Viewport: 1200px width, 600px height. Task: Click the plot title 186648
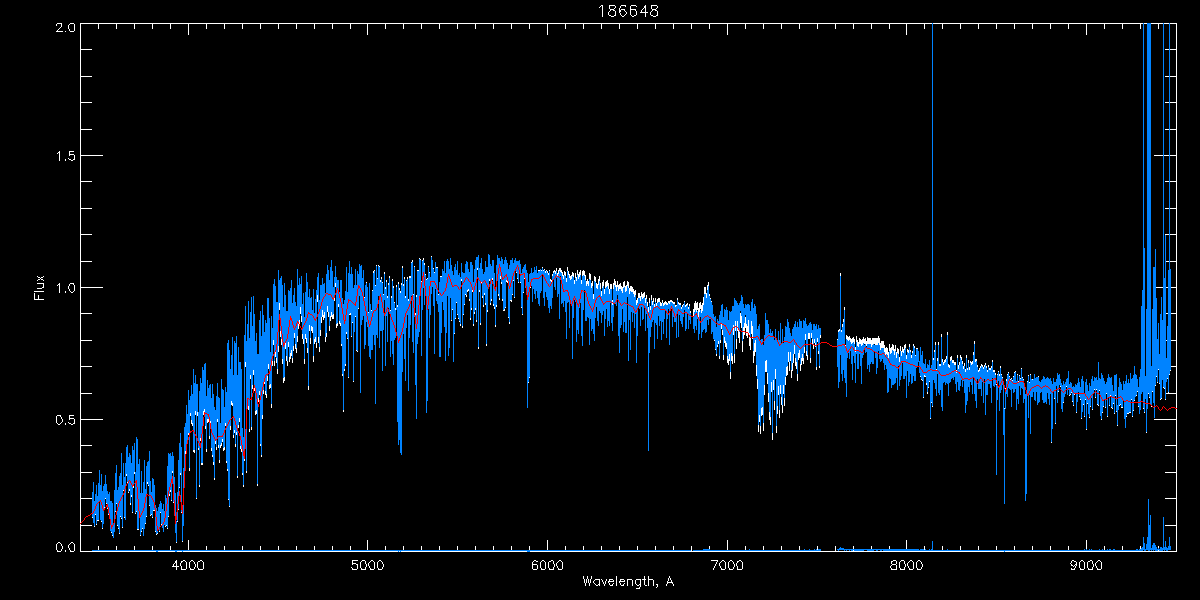pos(628,11)
